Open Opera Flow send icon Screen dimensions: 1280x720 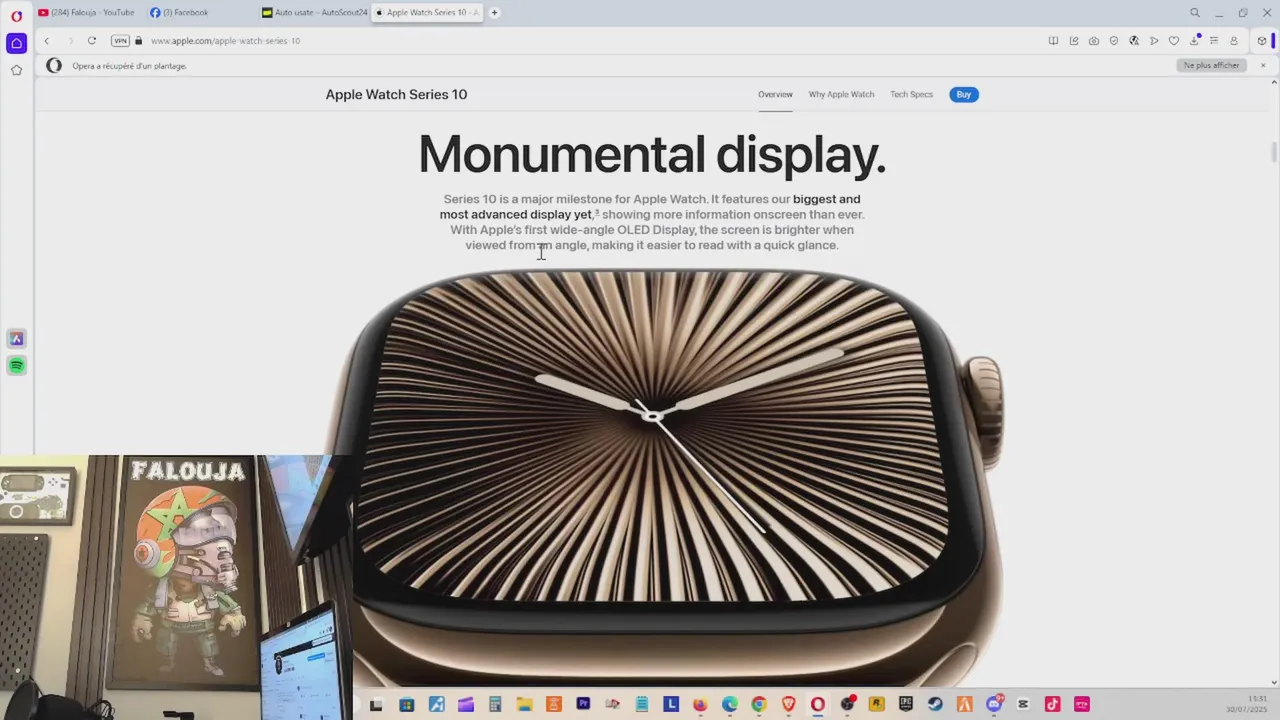coord(1154,41)
